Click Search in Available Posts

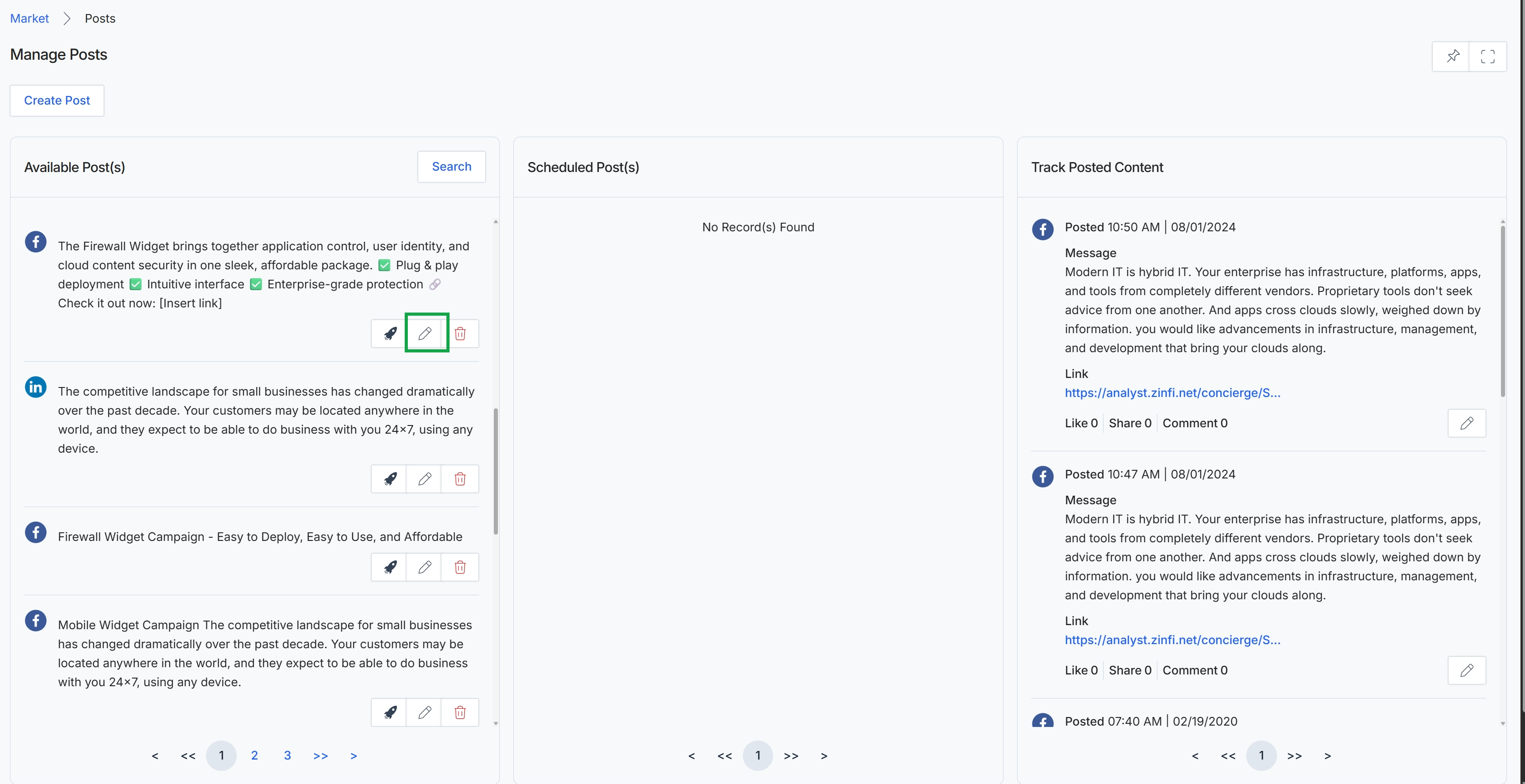pos(451,167)
